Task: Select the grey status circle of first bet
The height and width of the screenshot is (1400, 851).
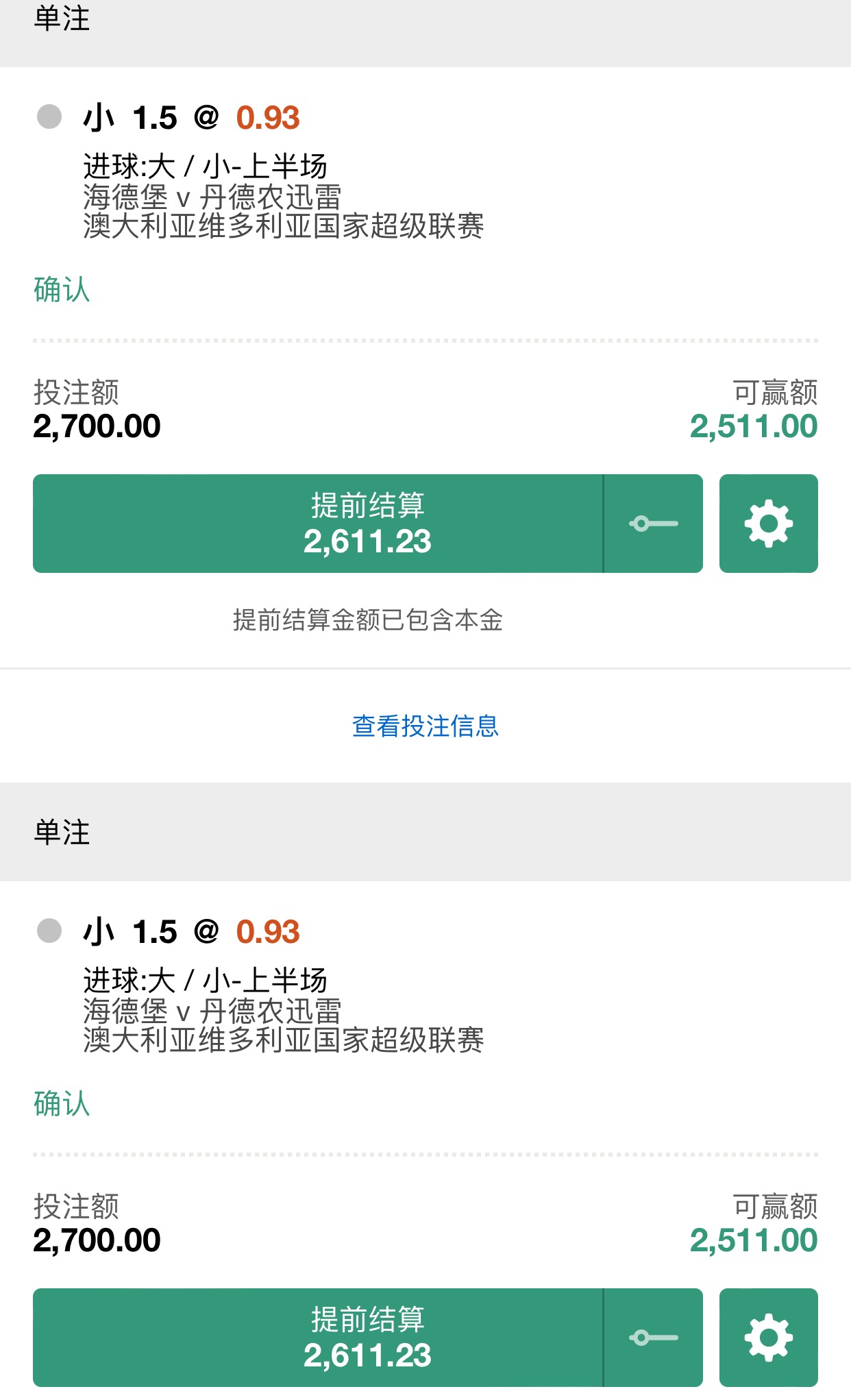Action: pyautogui.click(x=49, y=116)
